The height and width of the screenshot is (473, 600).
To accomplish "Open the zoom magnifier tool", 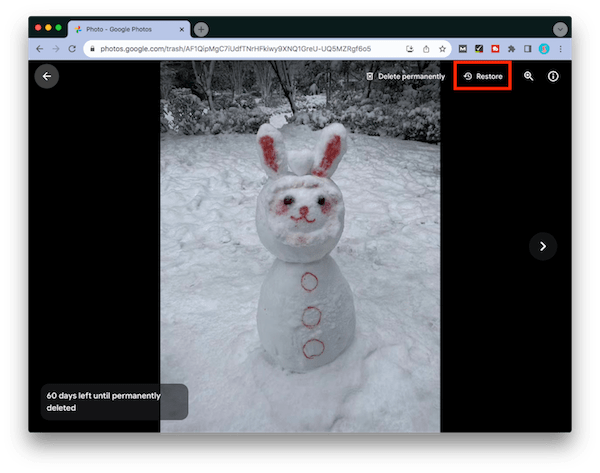I will [528, 76].
